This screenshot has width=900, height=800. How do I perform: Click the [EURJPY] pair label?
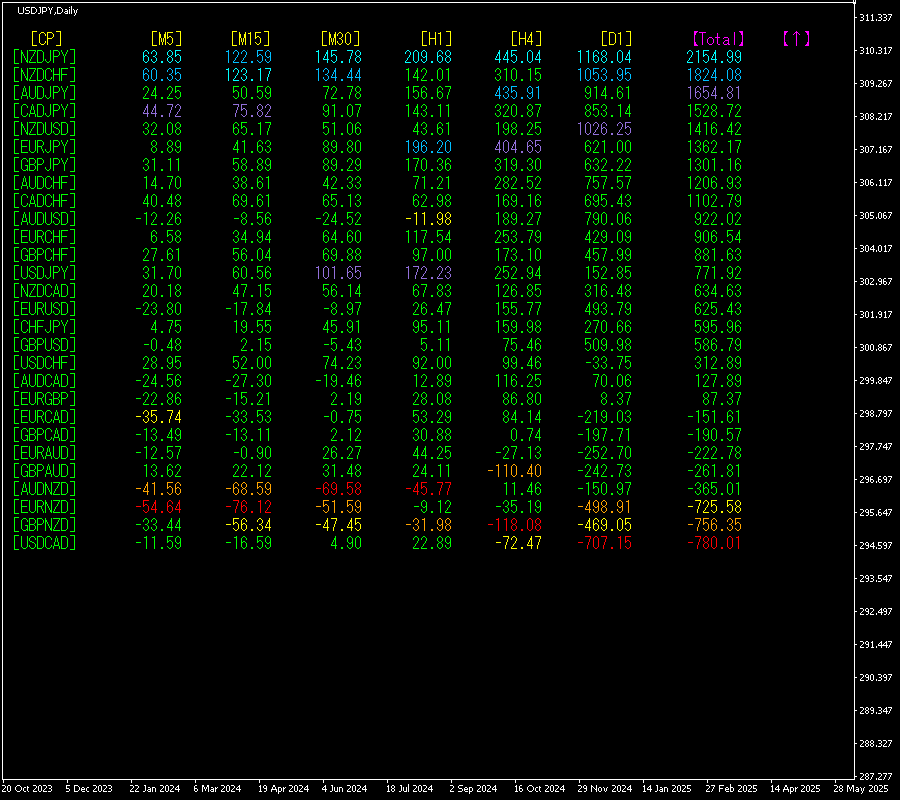click(x=44, y=147)
